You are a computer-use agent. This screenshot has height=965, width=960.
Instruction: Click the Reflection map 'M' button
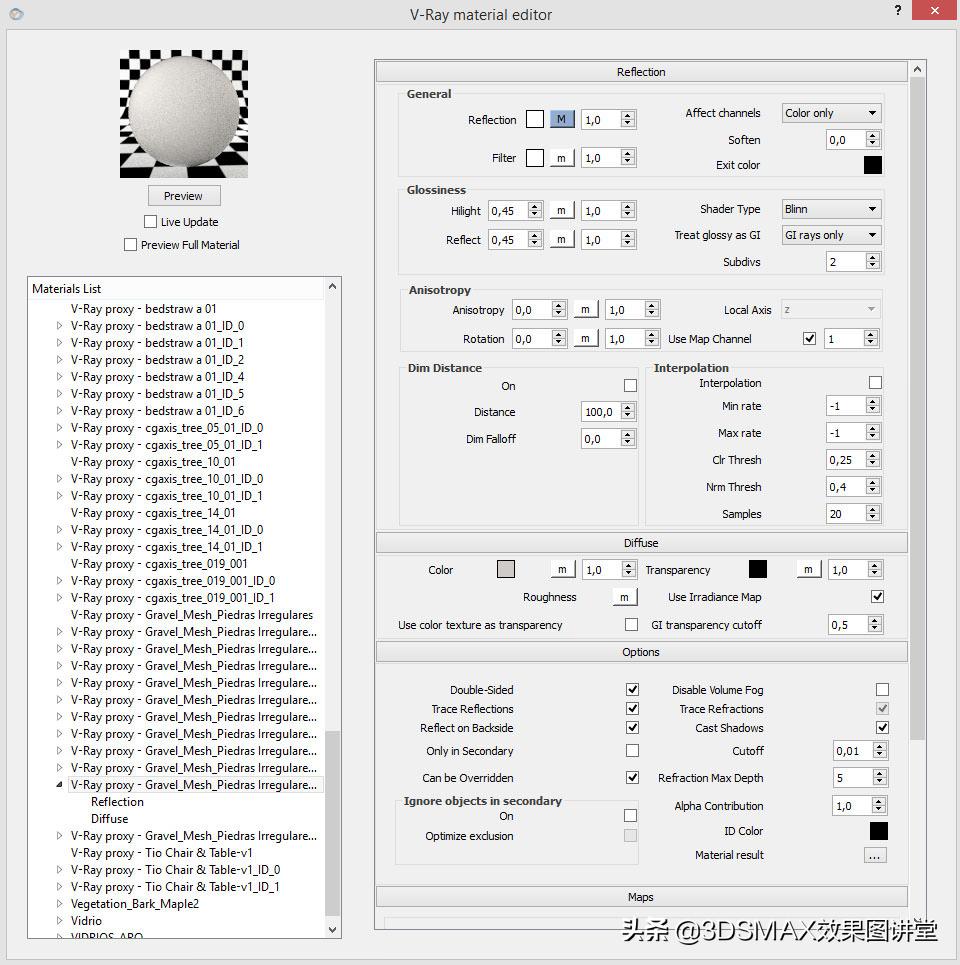tap(561, 120)
